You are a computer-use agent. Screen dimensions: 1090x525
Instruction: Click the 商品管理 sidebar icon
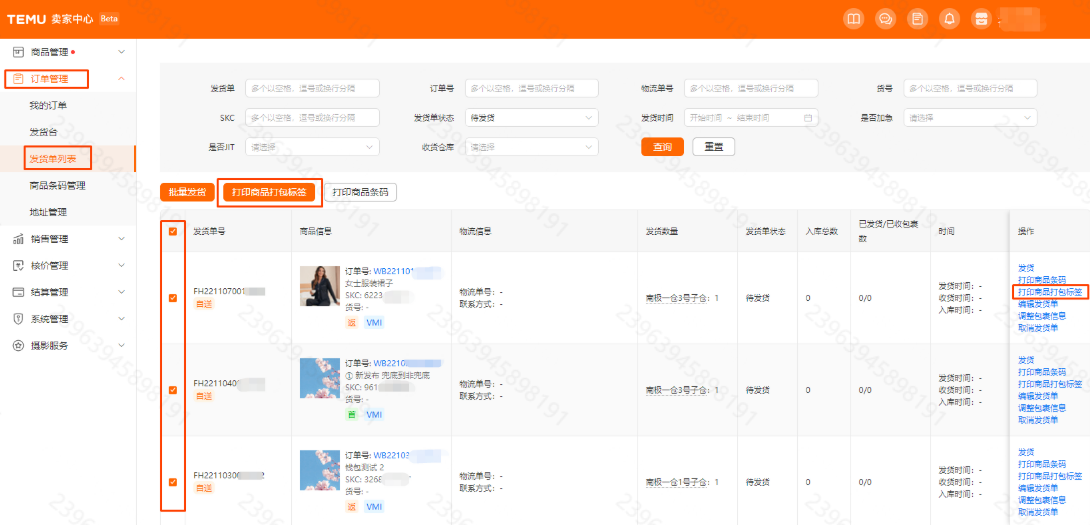[x=19, y=52]
